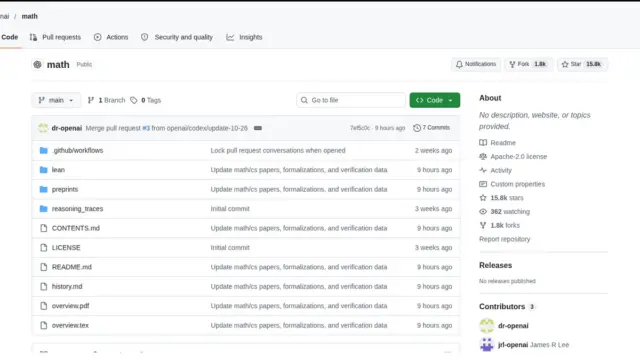
Task: Click the preprints folder icon
Action: pos(44,189)
